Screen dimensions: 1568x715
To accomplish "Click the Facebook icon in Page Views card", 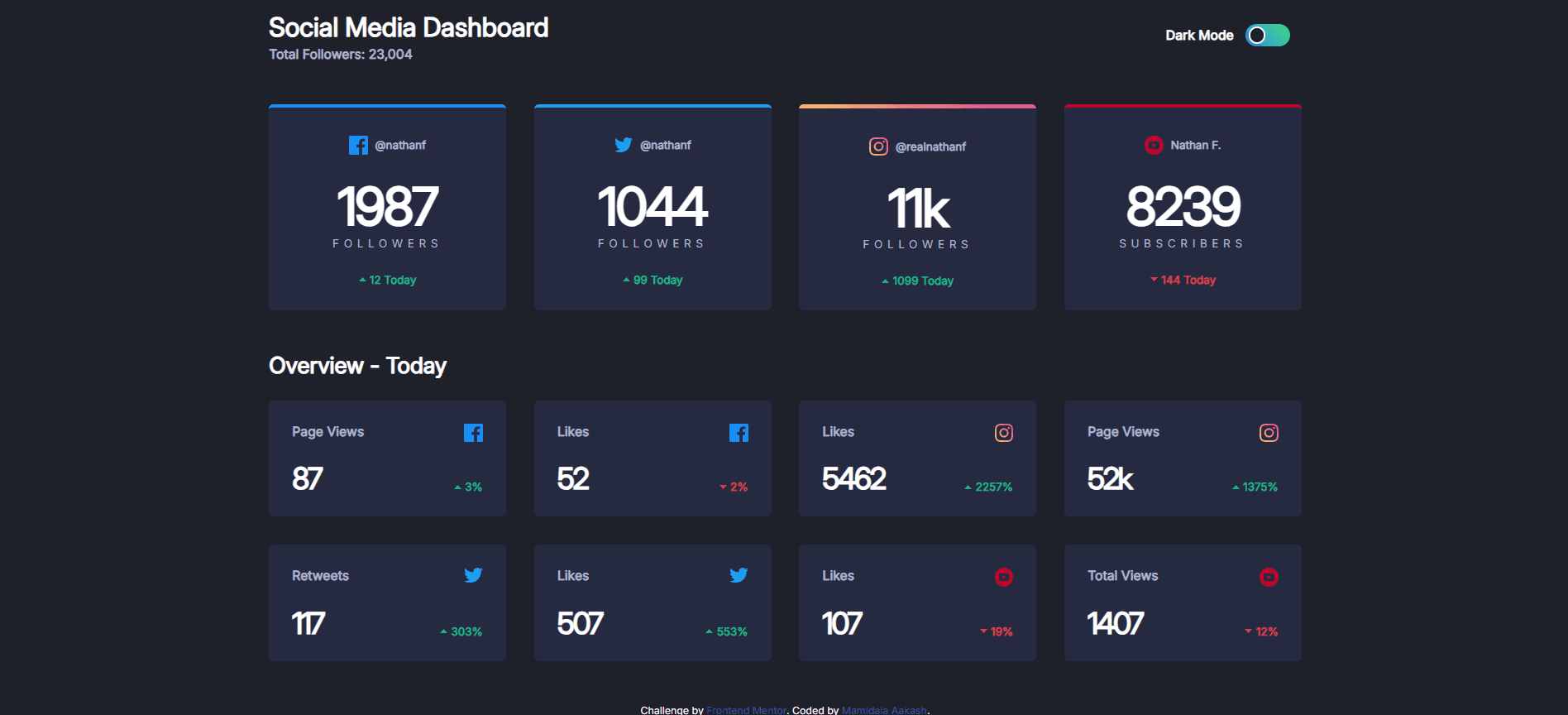I will point(473,433).
